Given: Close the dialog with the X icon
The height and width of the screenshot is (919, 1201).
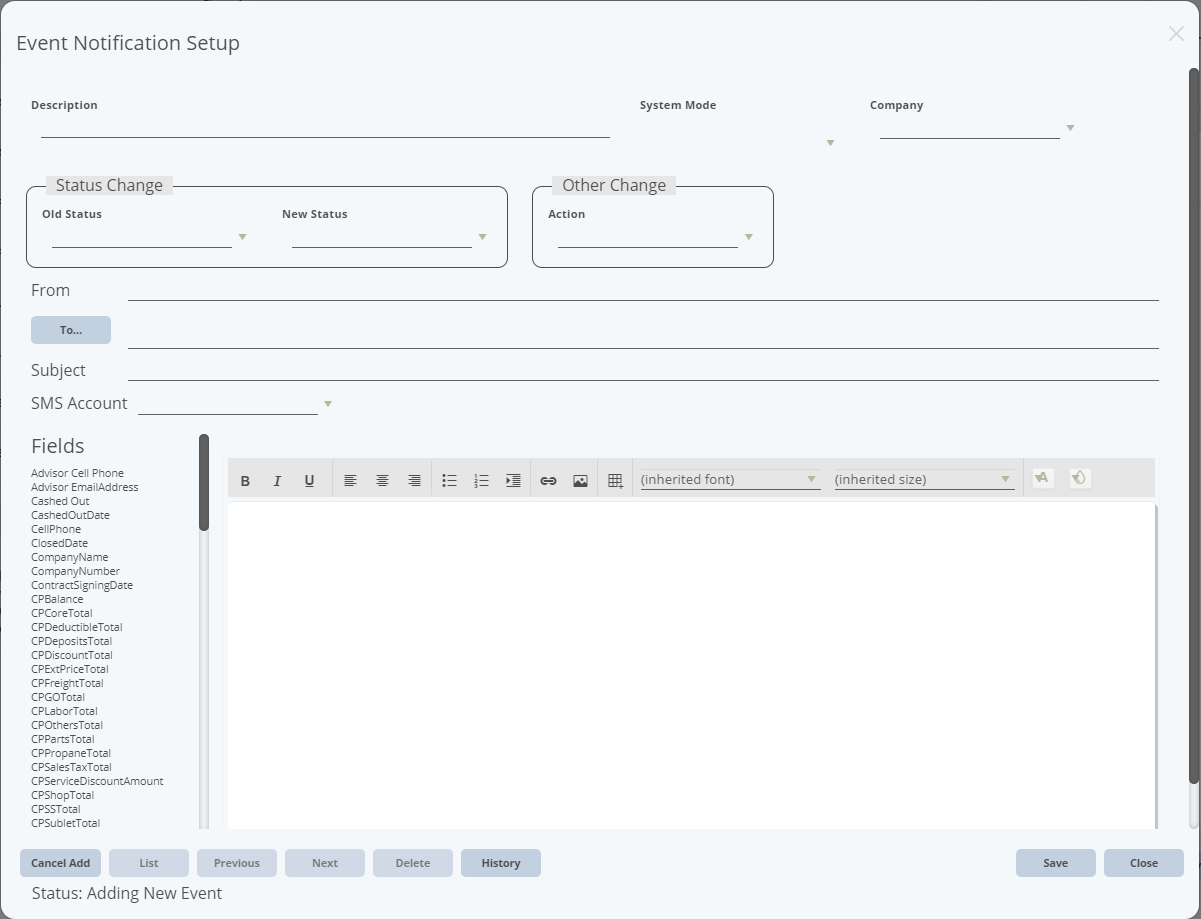Looking at the screenshot, I should point(1176,34).
